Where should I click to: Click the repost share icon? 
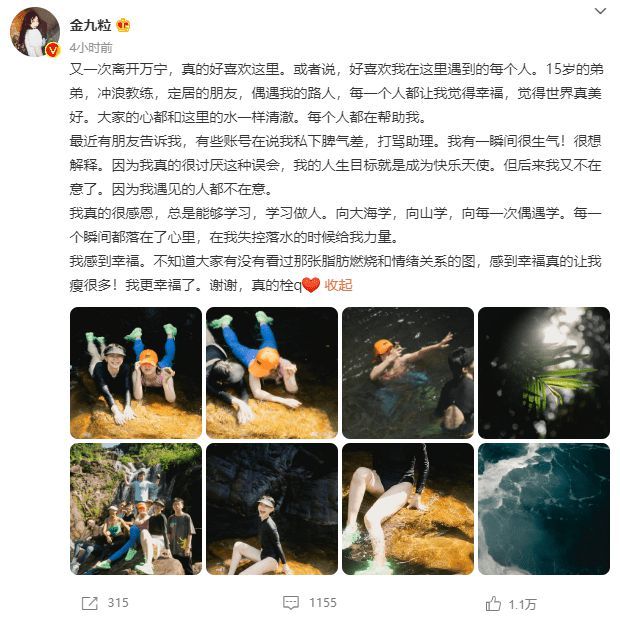point(90,603)
